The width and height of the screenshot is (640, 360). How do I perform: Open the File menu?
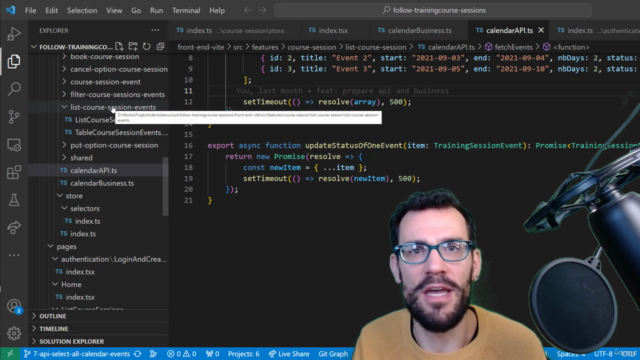coord(31,10)
